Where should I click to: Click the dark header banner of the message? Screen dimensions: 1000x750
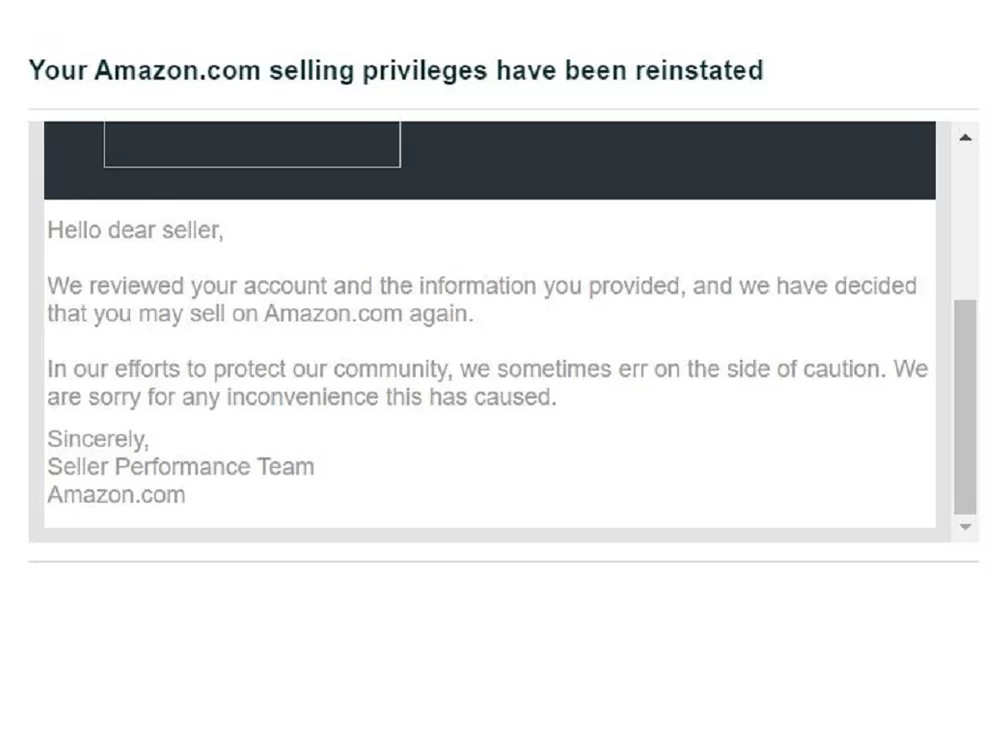click(x=489, y=160)
